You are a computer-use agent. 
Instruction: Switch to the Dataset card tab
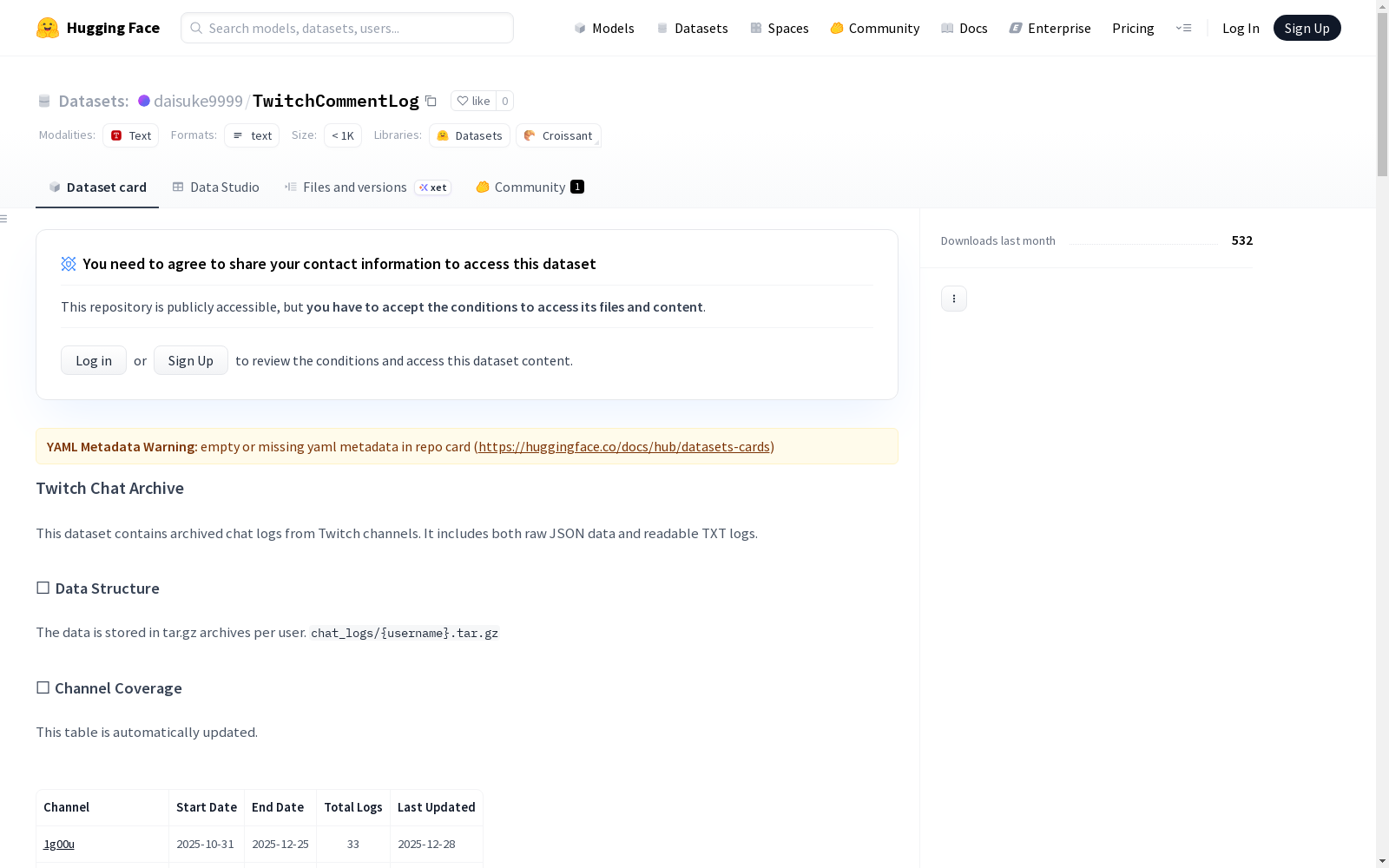pyautogui.click(x=97, y=187)
